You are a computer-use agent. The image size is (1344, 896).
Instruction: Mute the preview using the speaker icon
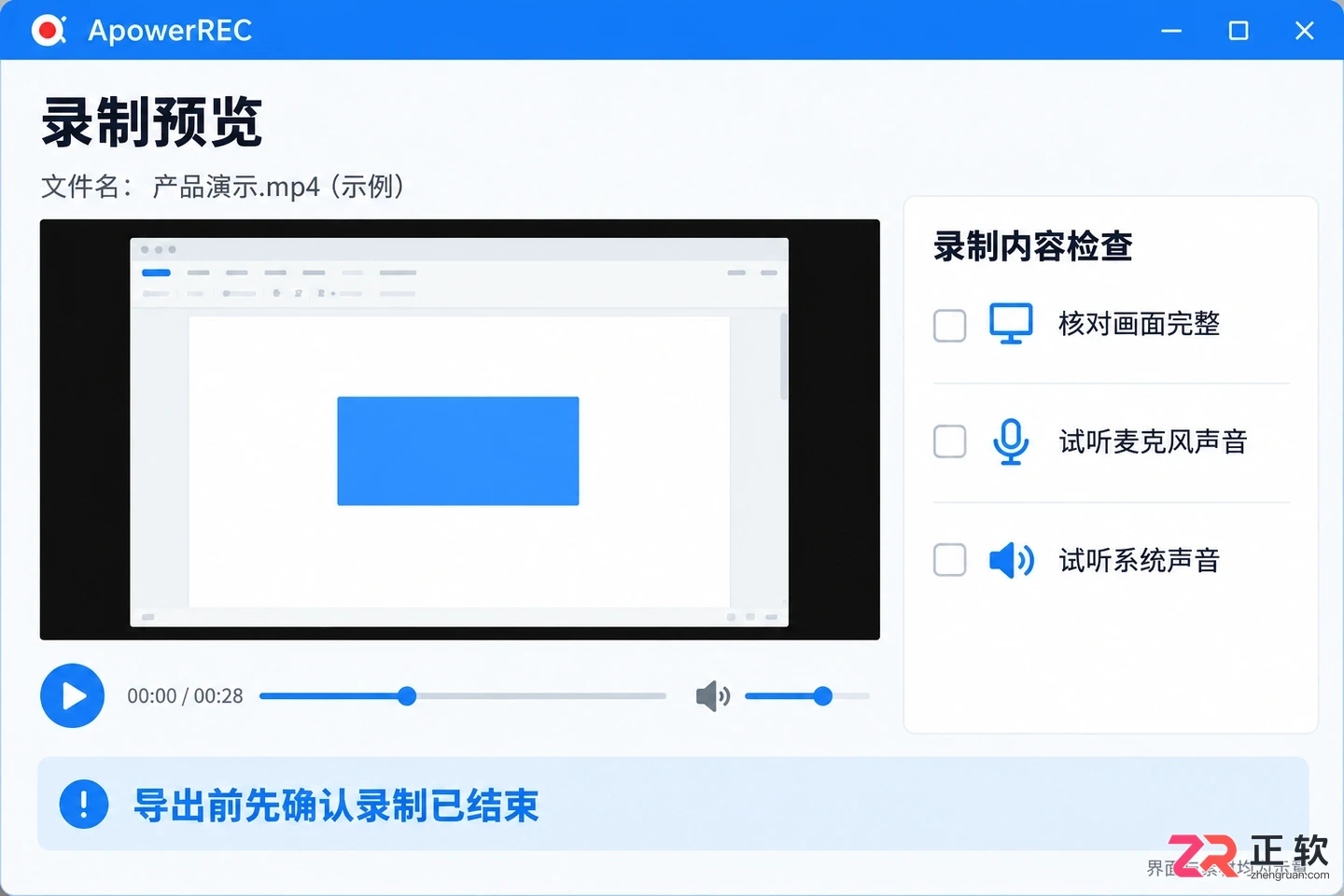point(713,696)
